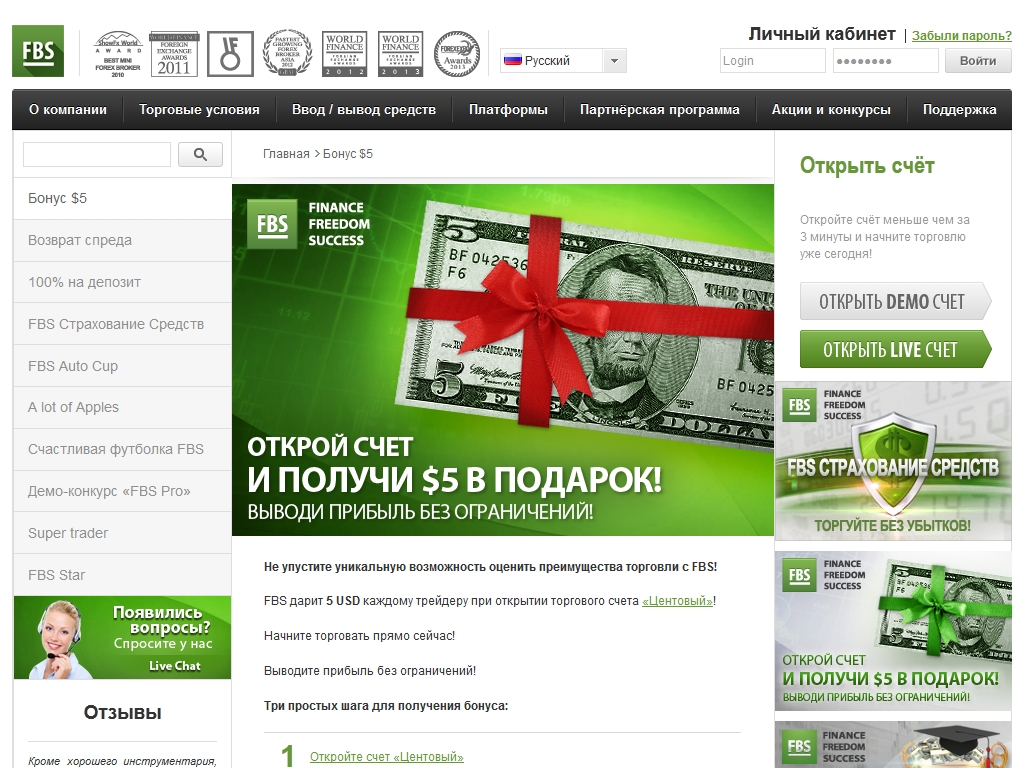
Task: Click the World Finance 2012 award badge
Action: [344, 54]
